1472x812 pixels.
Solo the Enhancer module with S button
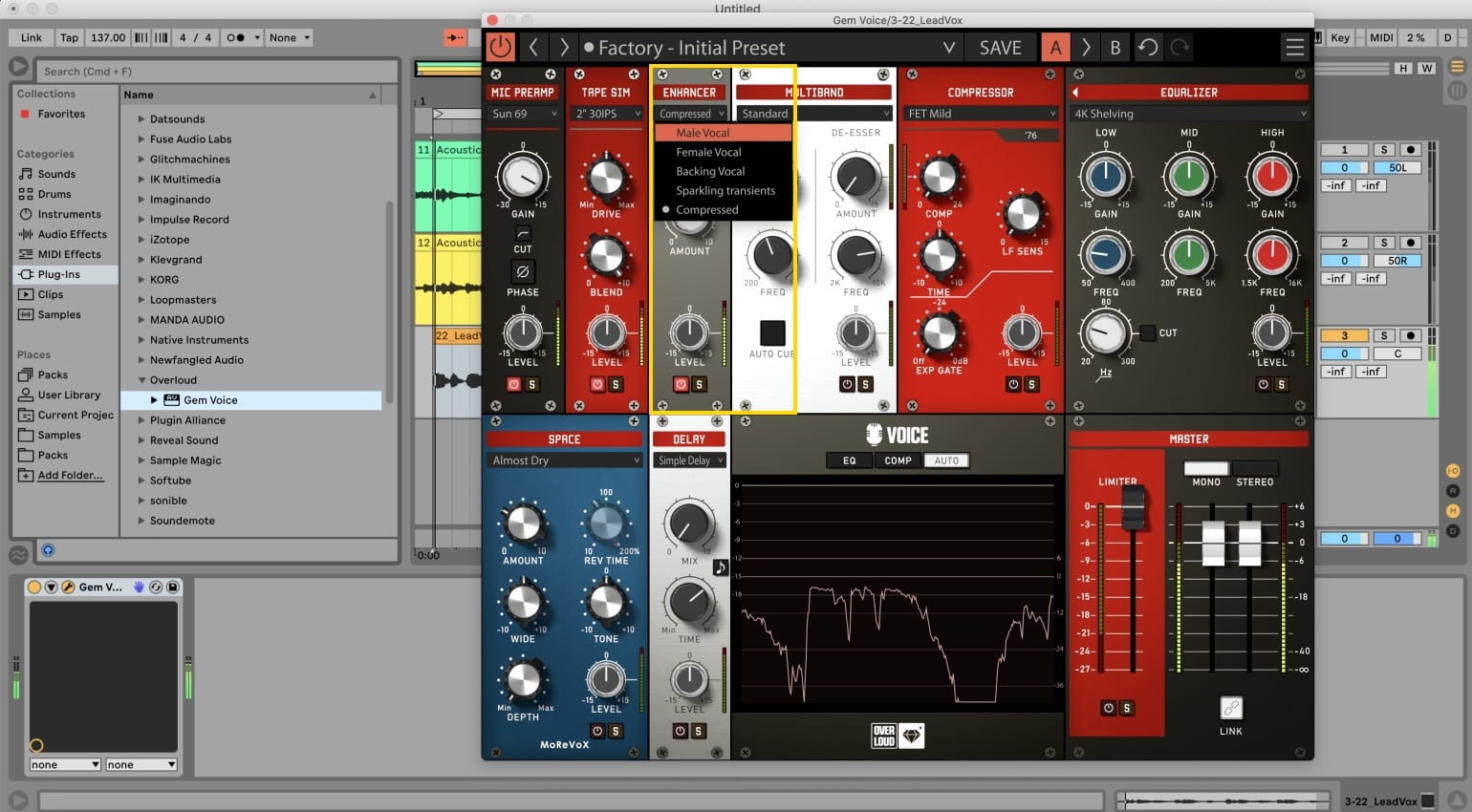(699, 384)
